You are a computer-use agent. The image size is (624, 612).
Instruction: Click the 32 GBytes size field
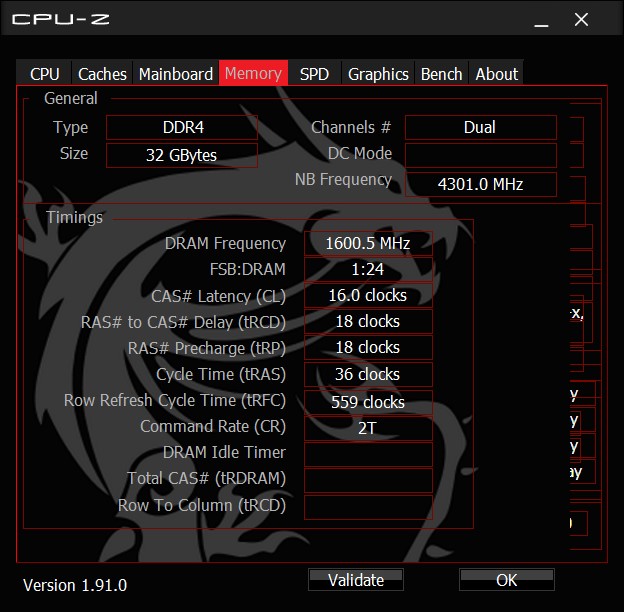(x=182, y=155)
